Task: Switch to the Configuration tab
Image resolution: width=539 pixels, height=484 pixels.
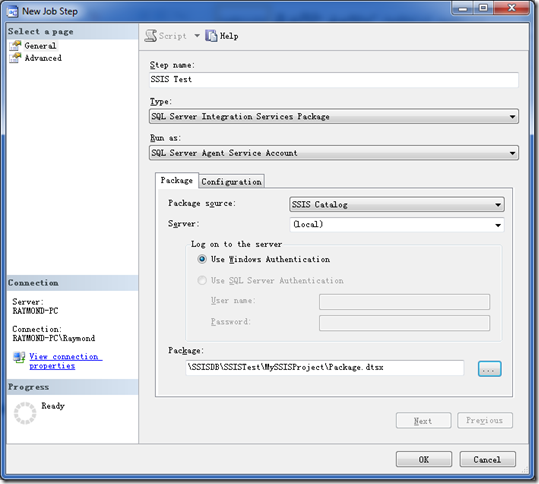Action: [231, 182]
